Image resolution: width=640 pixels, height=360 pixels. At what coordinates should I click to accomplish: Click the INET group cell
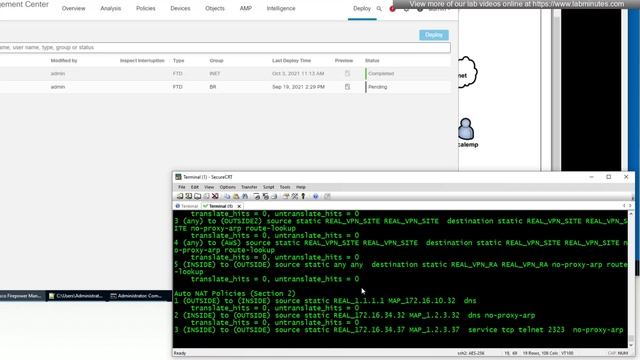[215, 73]
